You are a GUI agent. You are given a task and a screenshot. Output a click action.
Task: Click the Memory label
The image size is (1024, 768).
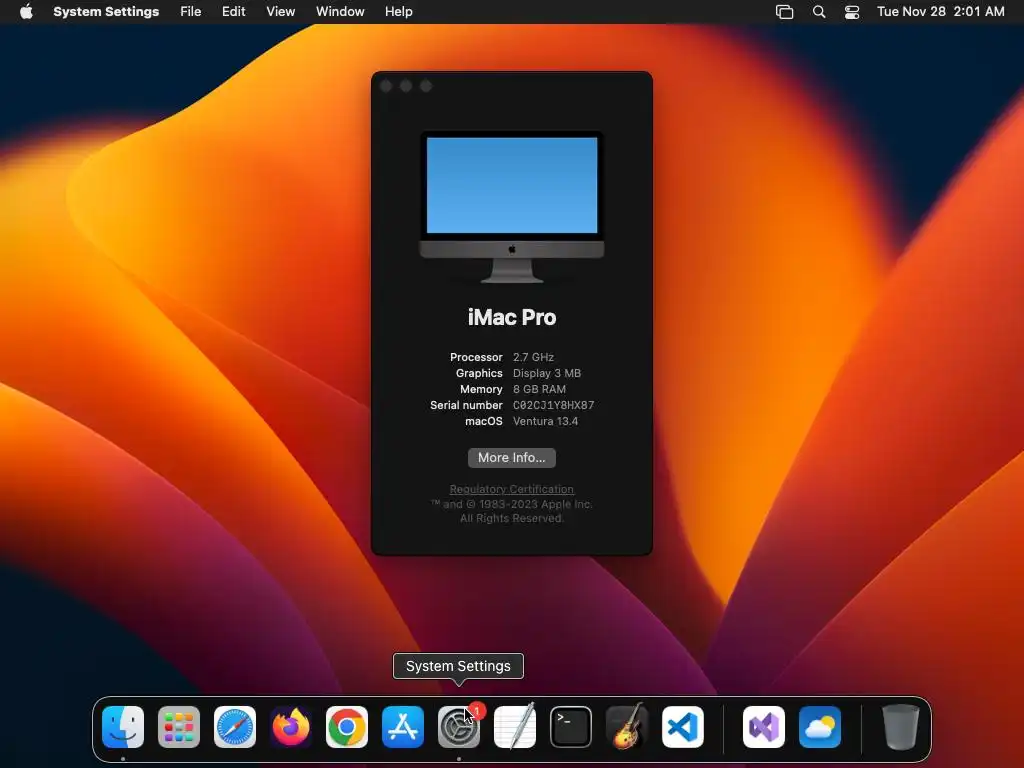point(481,389)
